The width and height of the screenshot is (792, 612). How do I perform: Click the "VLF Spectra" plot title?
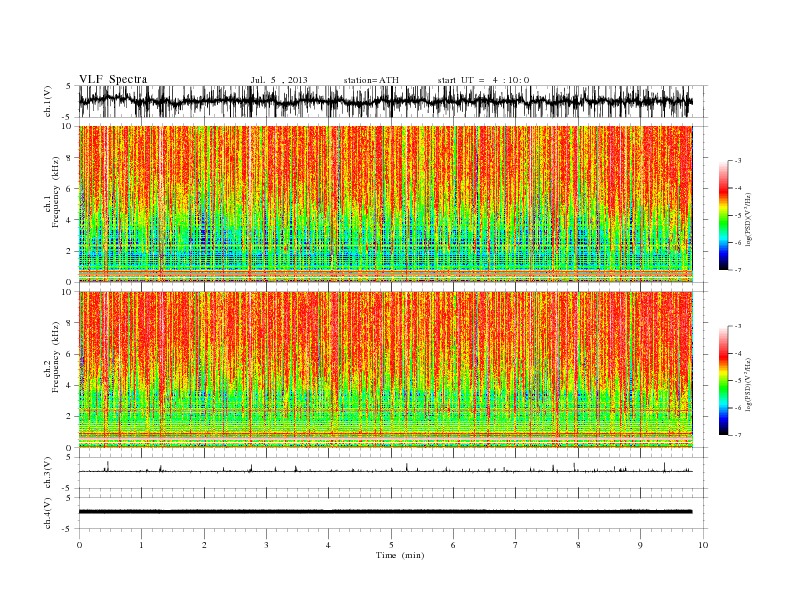(113, 79)
